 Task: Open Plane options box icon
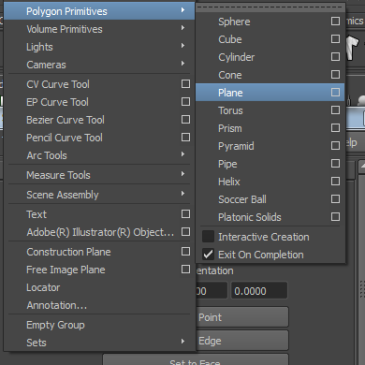335,92
